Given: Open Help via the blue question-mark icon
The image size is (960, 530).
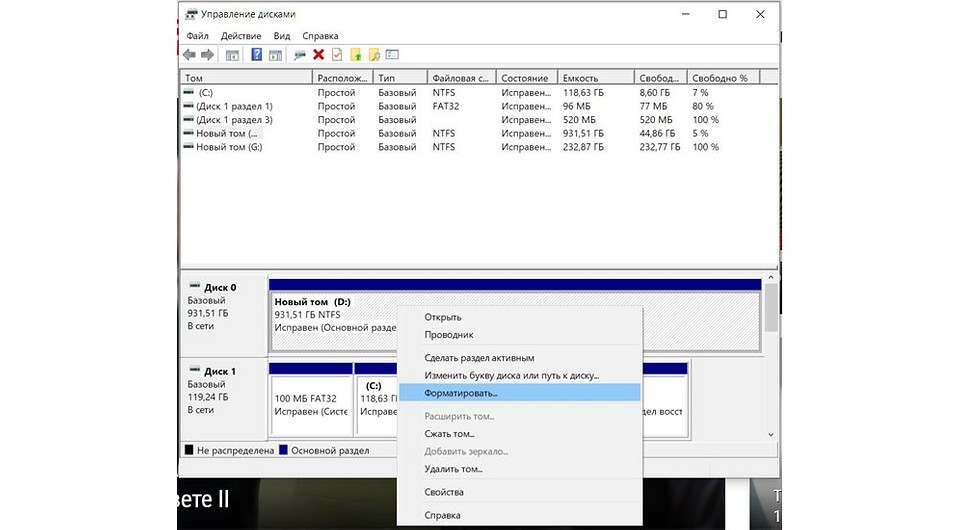Looking at the screenshot, I should 257,55.
